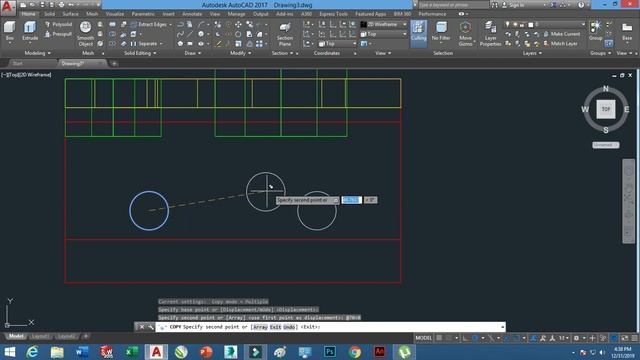Switch to the Visualize ribbon tab

click(115, 14)
